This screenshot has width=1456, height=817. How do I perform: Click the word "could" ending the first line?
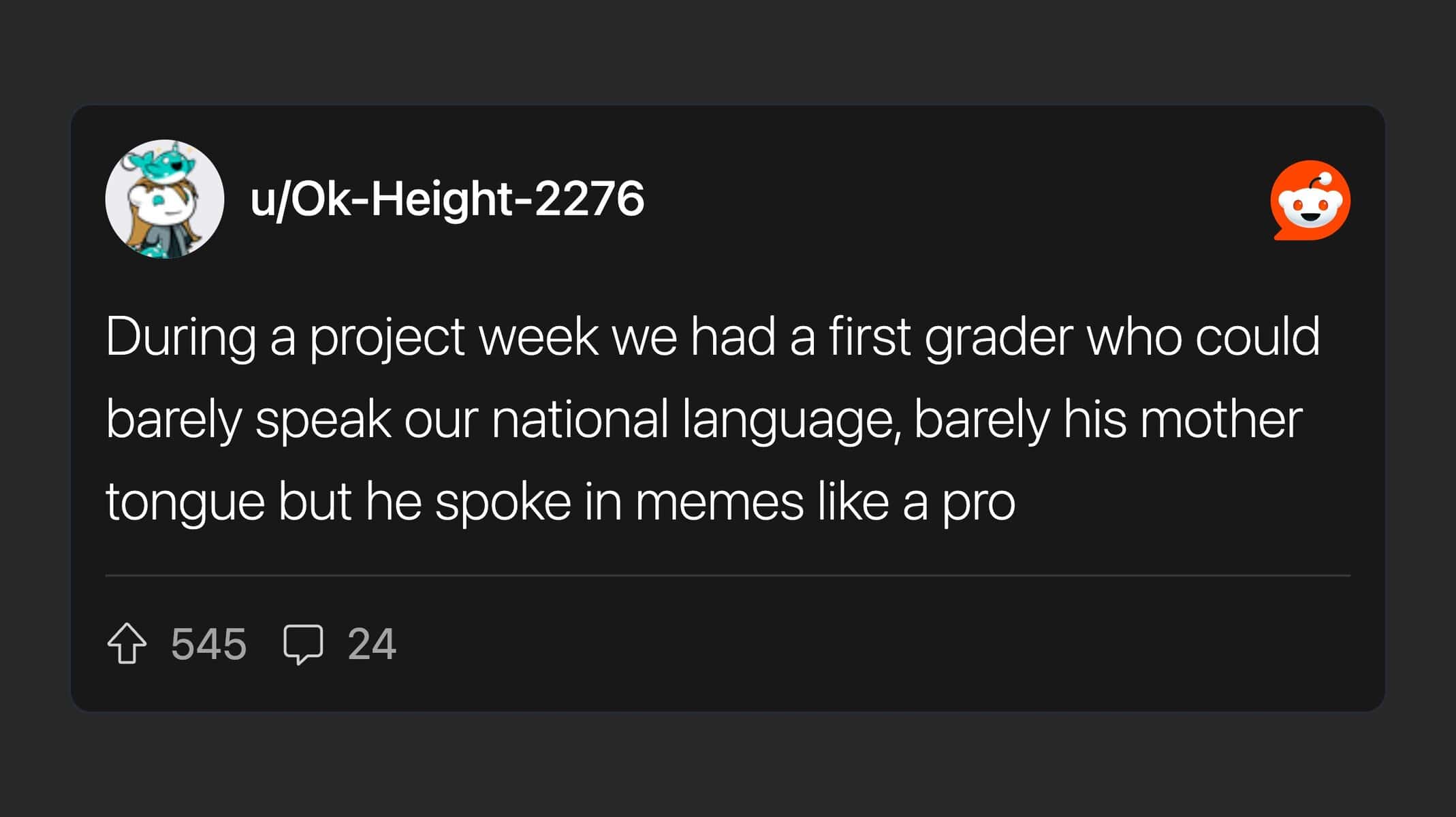[1257, 336]
